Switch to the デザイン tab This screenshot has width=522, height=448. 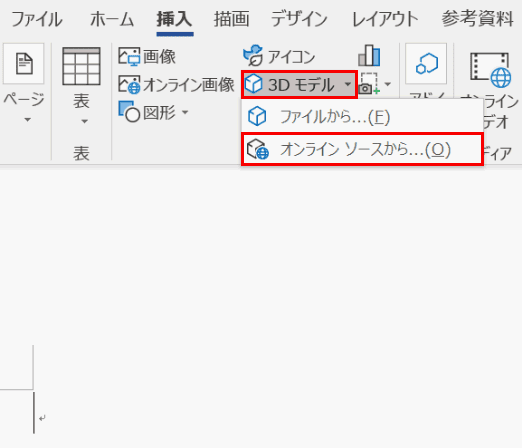point(299,19)
